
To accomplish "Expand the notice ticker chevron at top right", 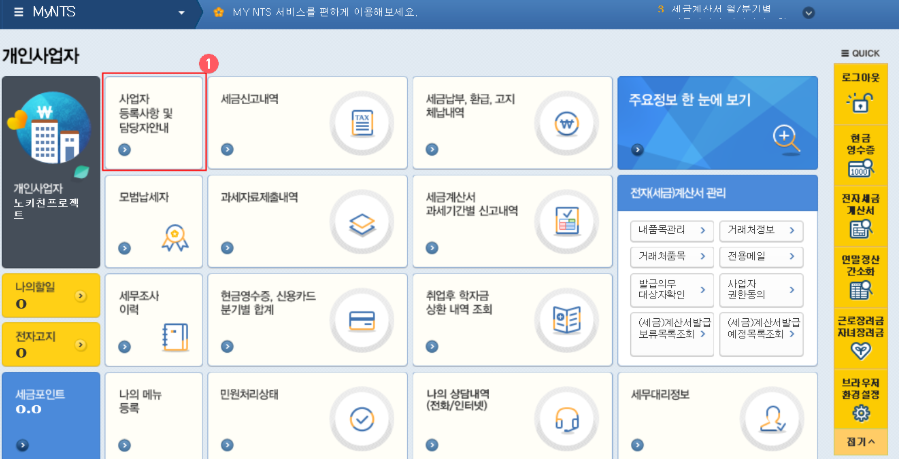I will coord(809,13).
